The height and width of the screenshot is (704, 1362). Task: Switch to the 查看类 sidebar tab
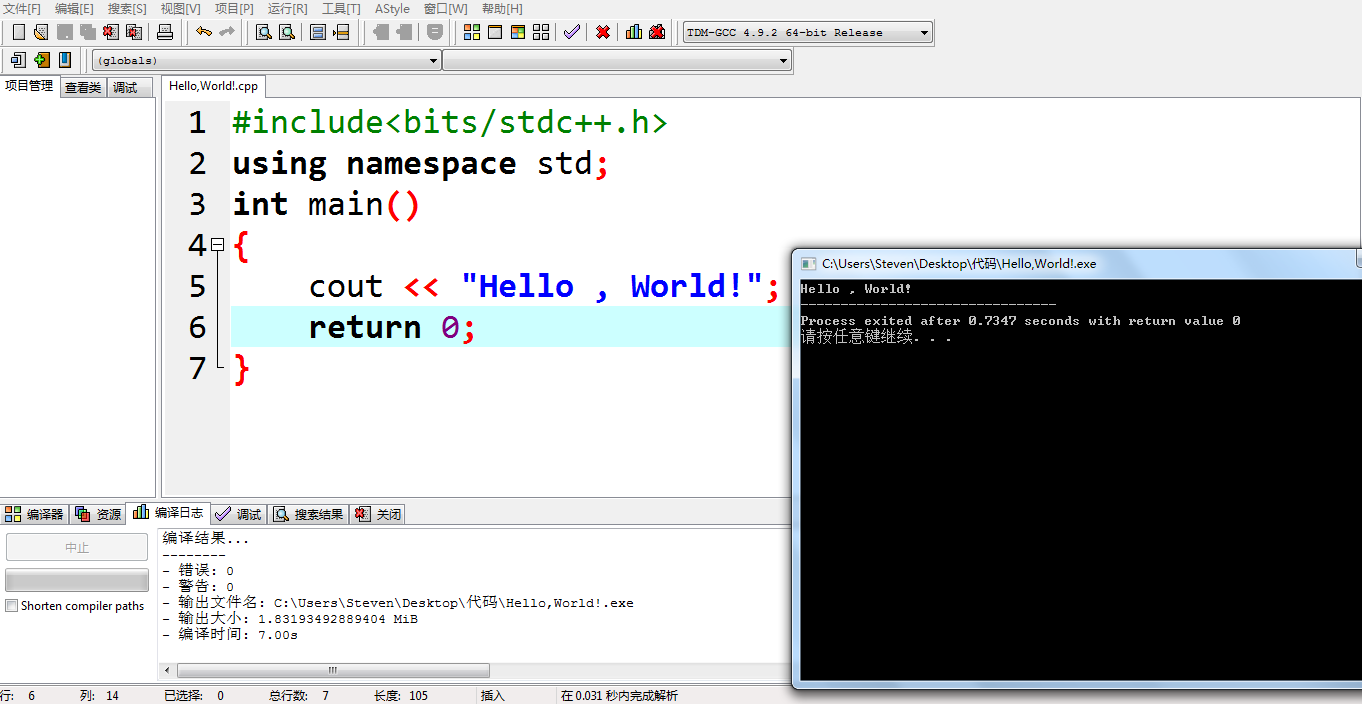83,88
